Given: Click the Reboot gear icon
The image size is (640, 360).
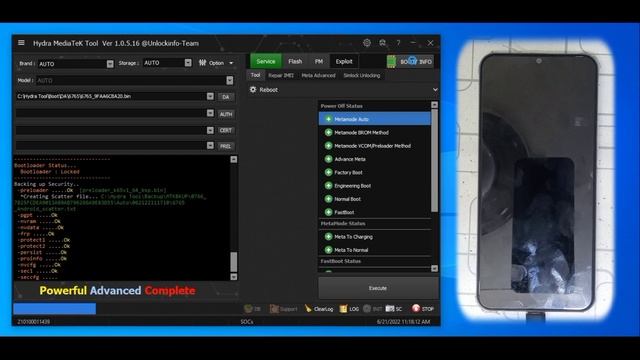Looking at the screenshot, I should point(253,89).
